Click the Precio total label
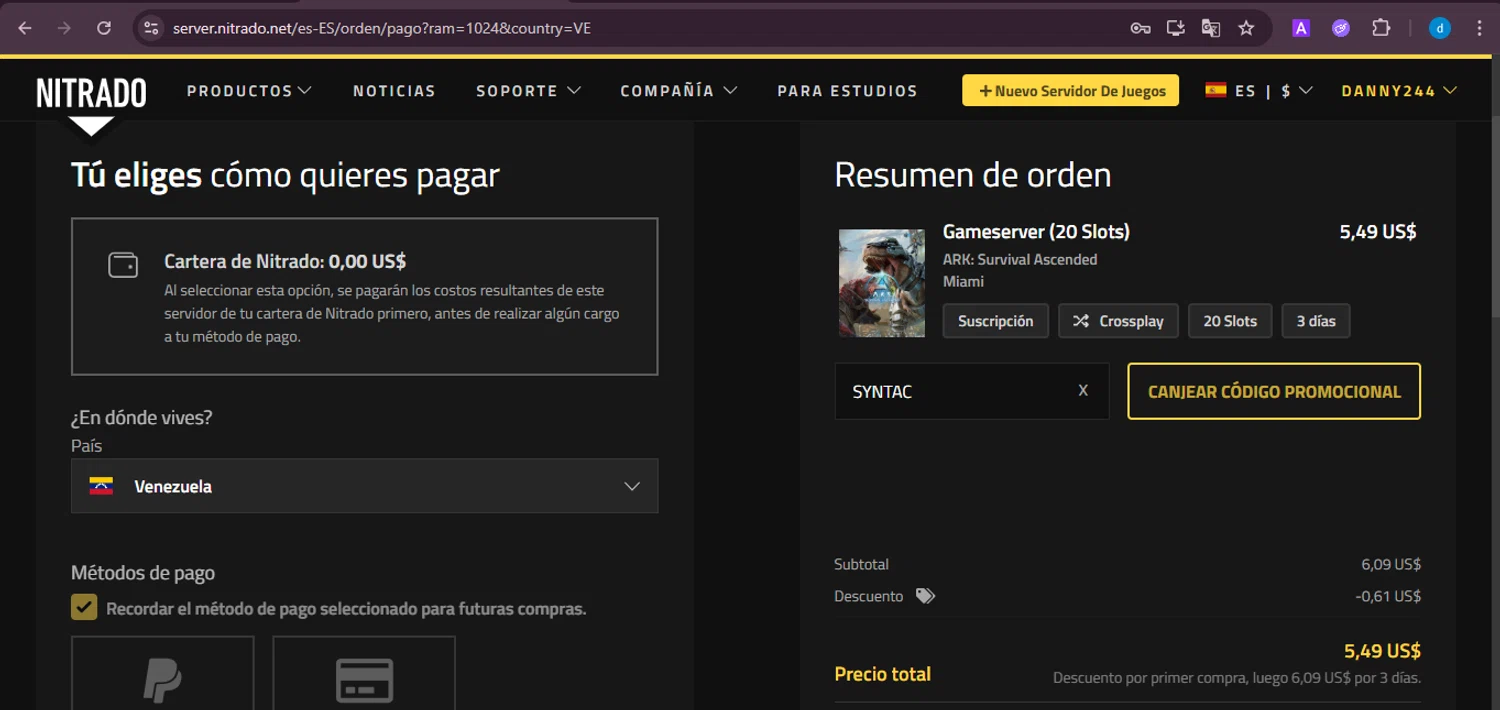 coord(882,674)
